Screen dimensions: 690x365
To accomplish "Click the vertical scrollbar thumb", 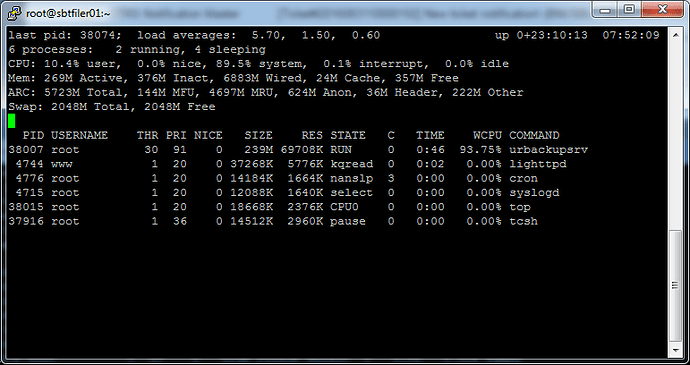I will tap(675, 286).
